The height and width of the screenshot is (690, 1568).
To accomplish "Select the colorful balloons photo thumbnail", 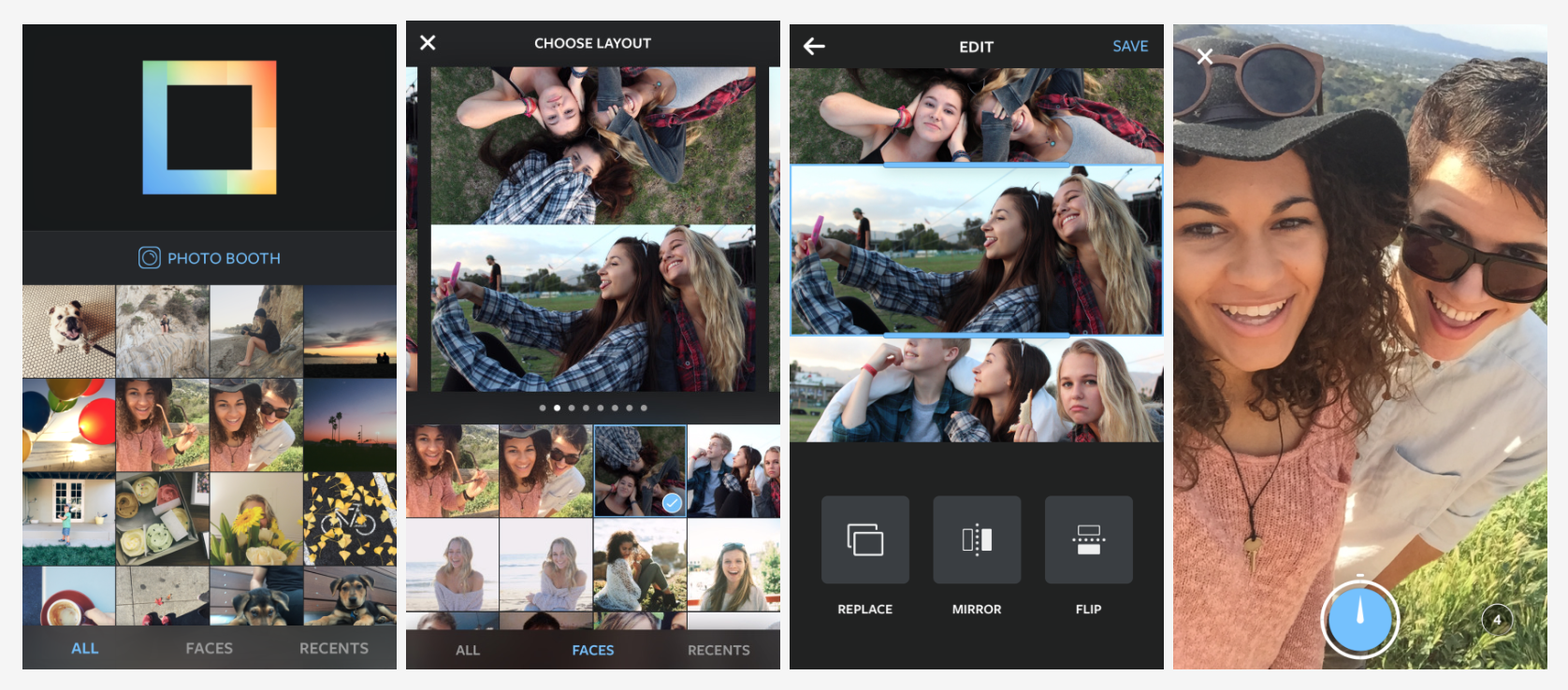I will coord(69,424).
